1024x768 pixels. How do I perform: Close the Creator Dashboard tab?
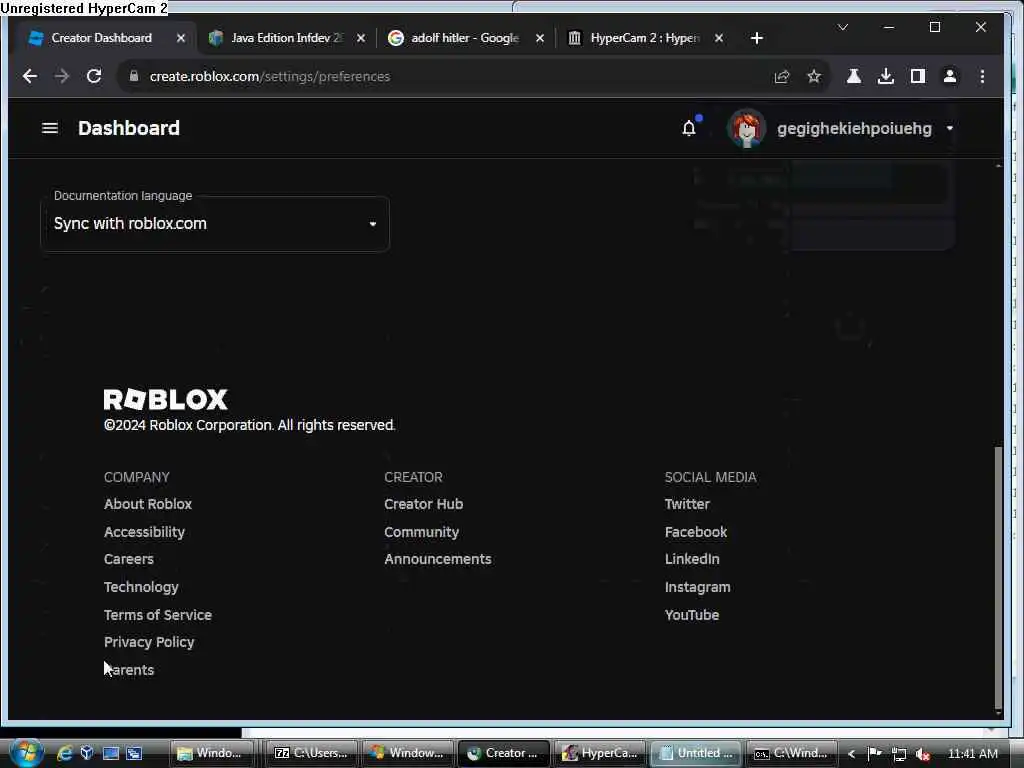click(x=181, y=38)
